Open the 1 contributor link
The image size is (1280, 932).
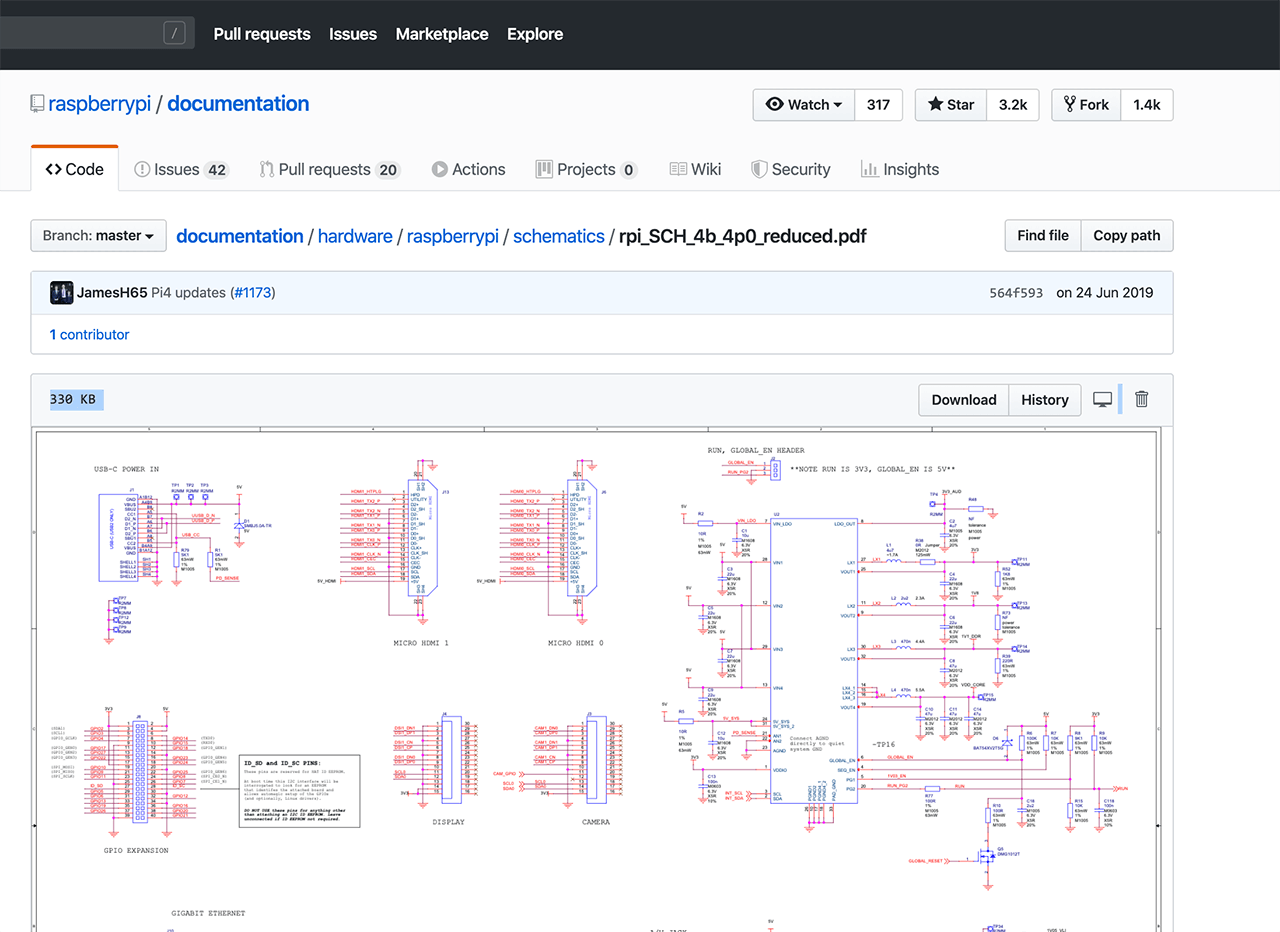coord(89,335)
